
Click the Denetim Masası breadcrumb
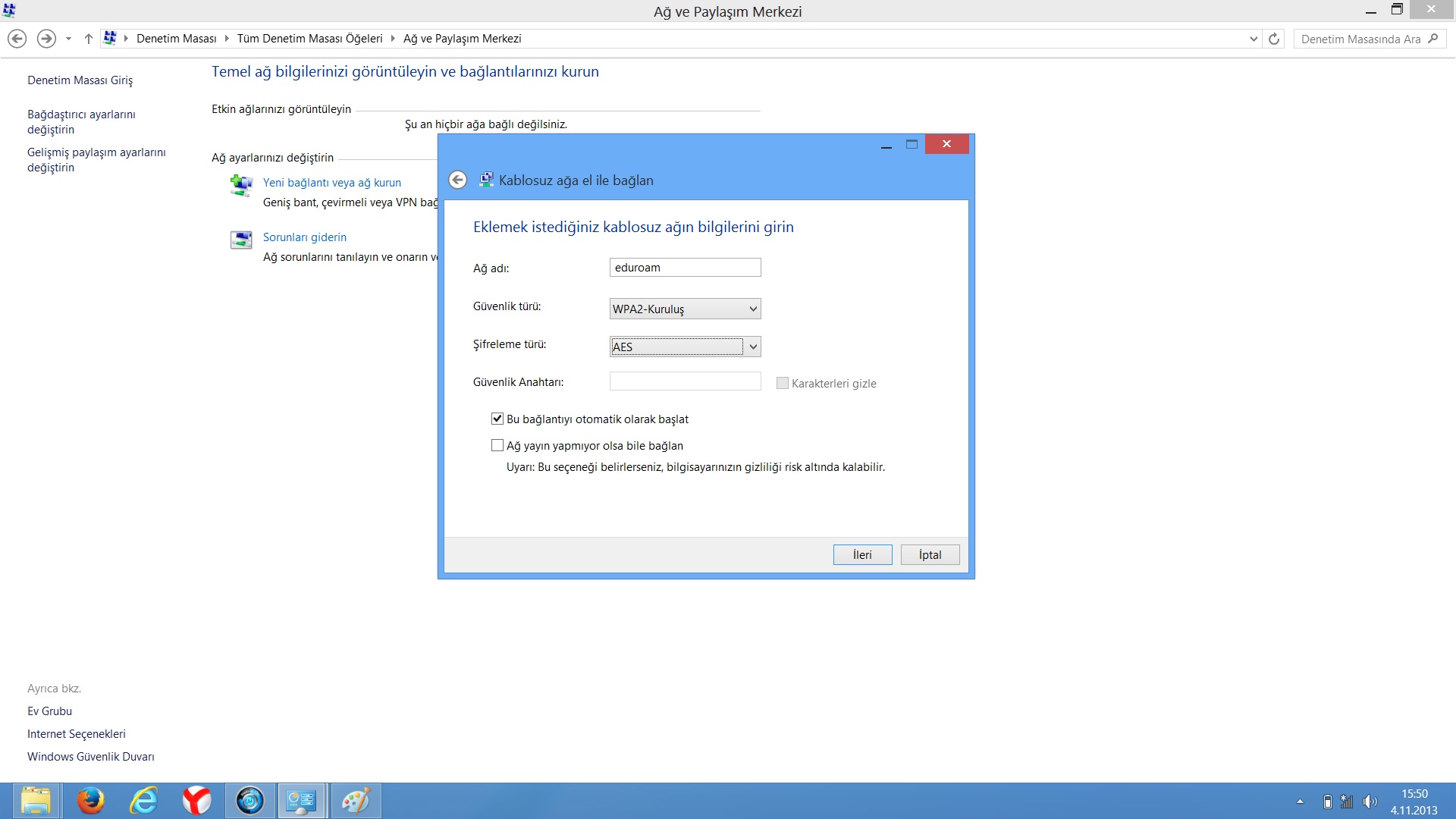(x=176, y=38)
